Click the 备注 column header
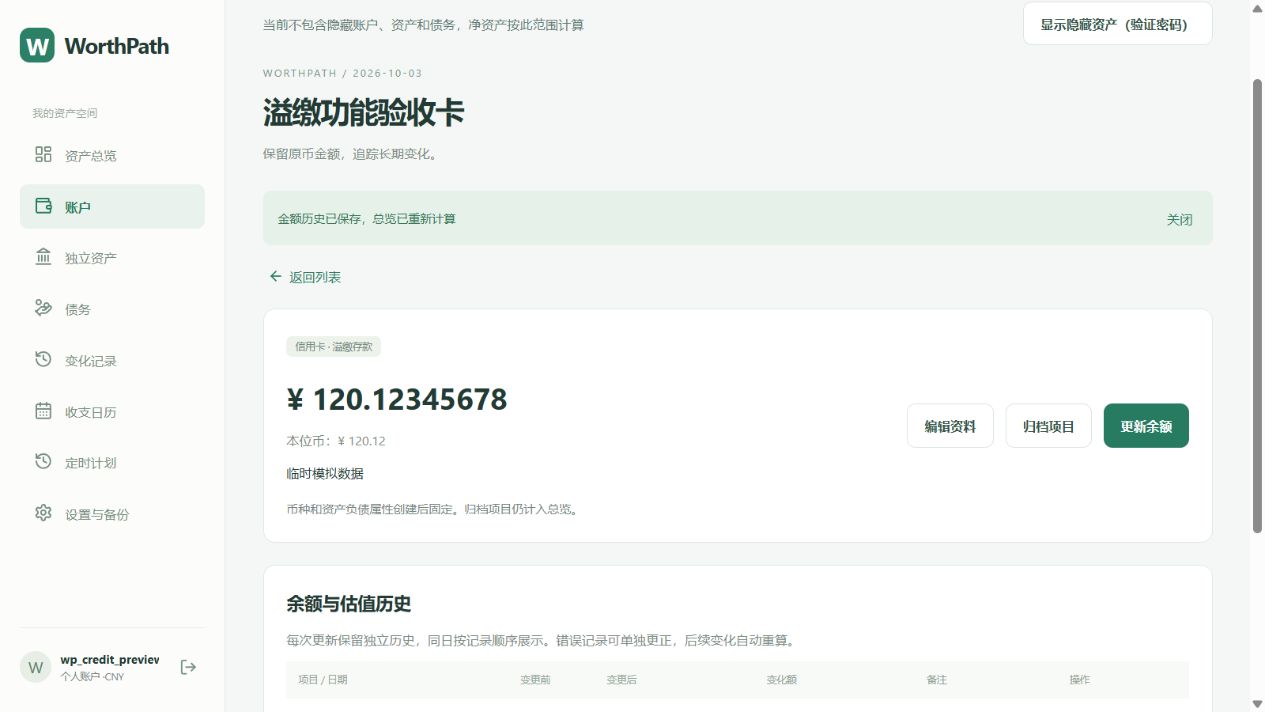The height and width of the screenshot is (712, 1265). pos(936,680)
